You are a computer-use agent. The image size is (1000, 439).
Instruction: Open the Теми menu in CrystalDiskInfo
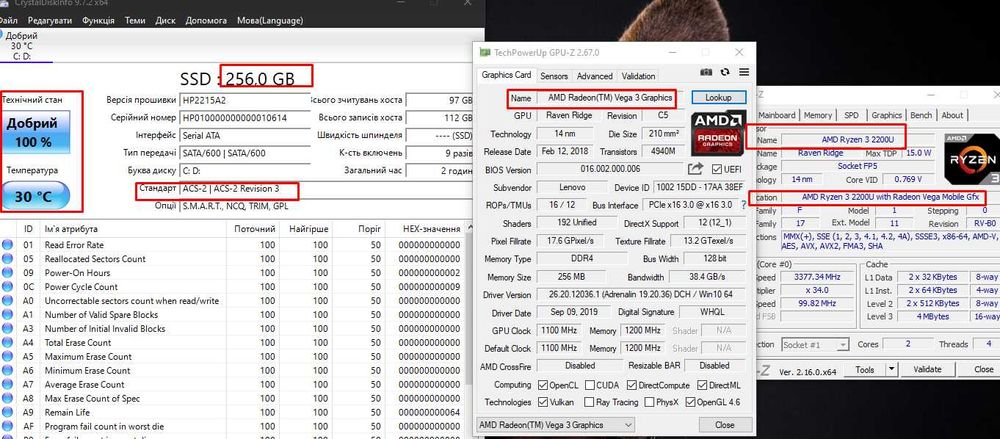point(135,20)
